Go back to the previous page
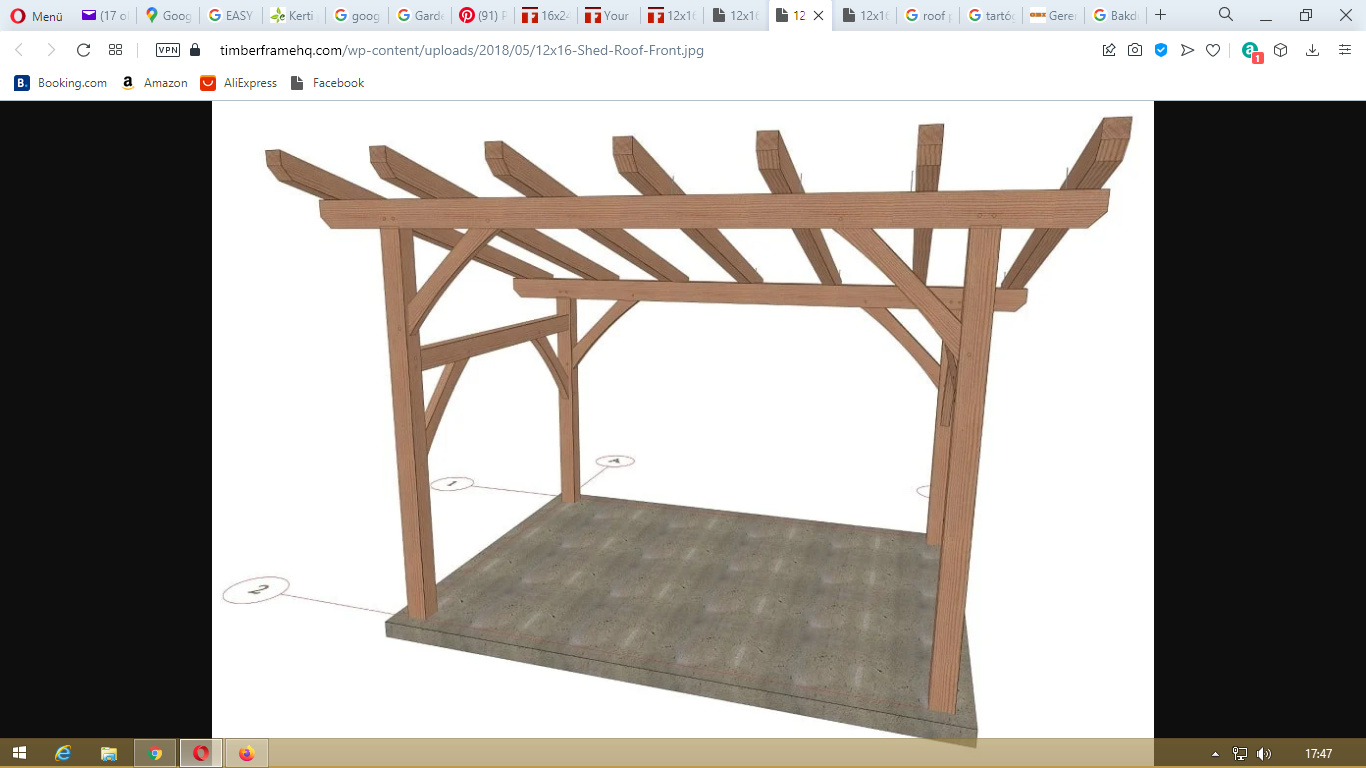 (x=19, y=50)
